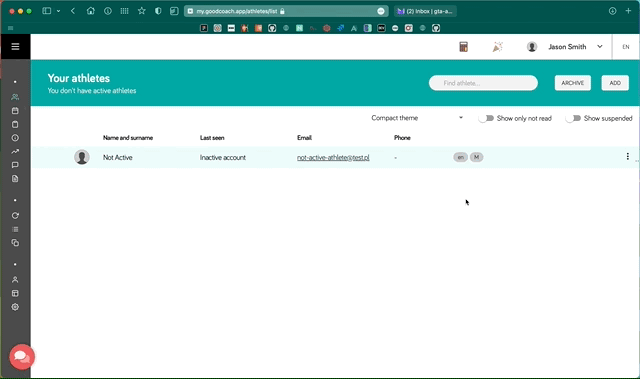Click the Find athlete search field

coord(483,83)
